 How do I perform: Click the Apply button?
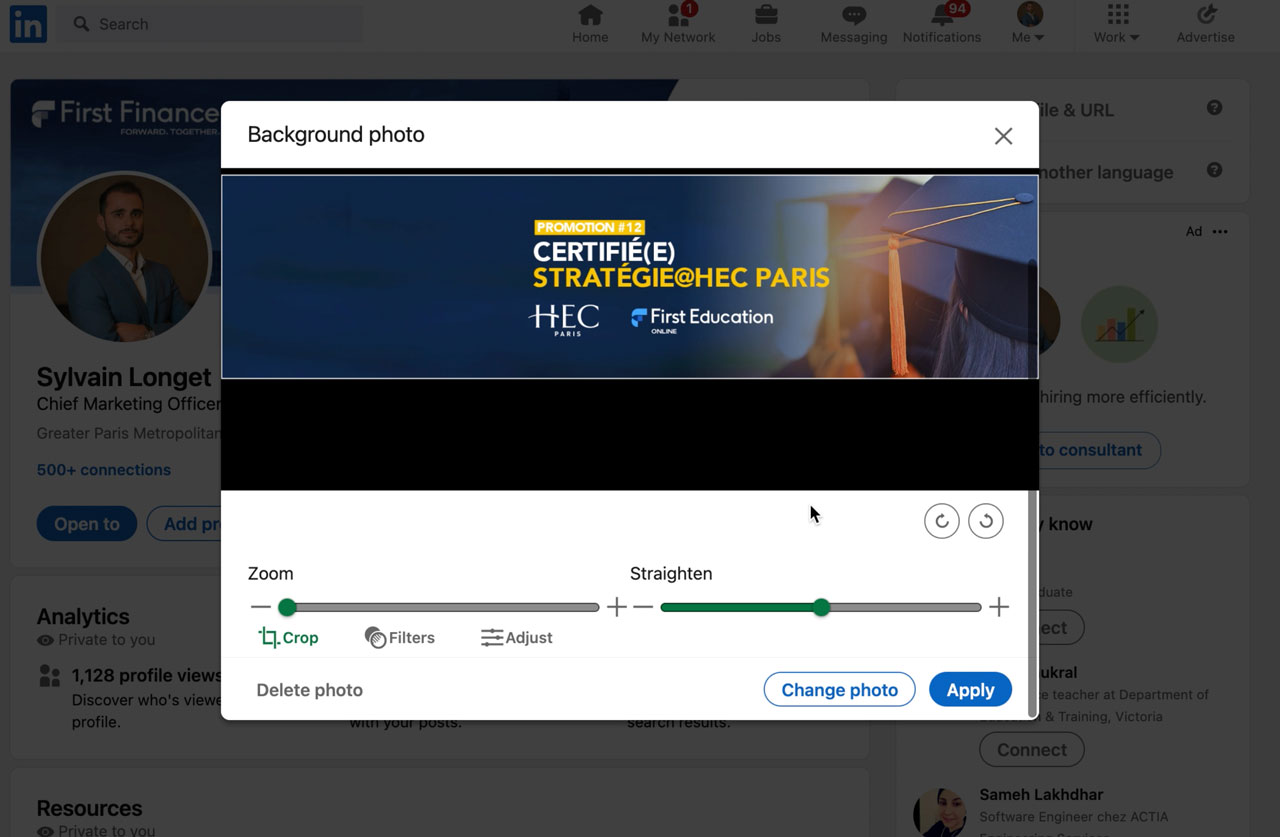(970, 689)
